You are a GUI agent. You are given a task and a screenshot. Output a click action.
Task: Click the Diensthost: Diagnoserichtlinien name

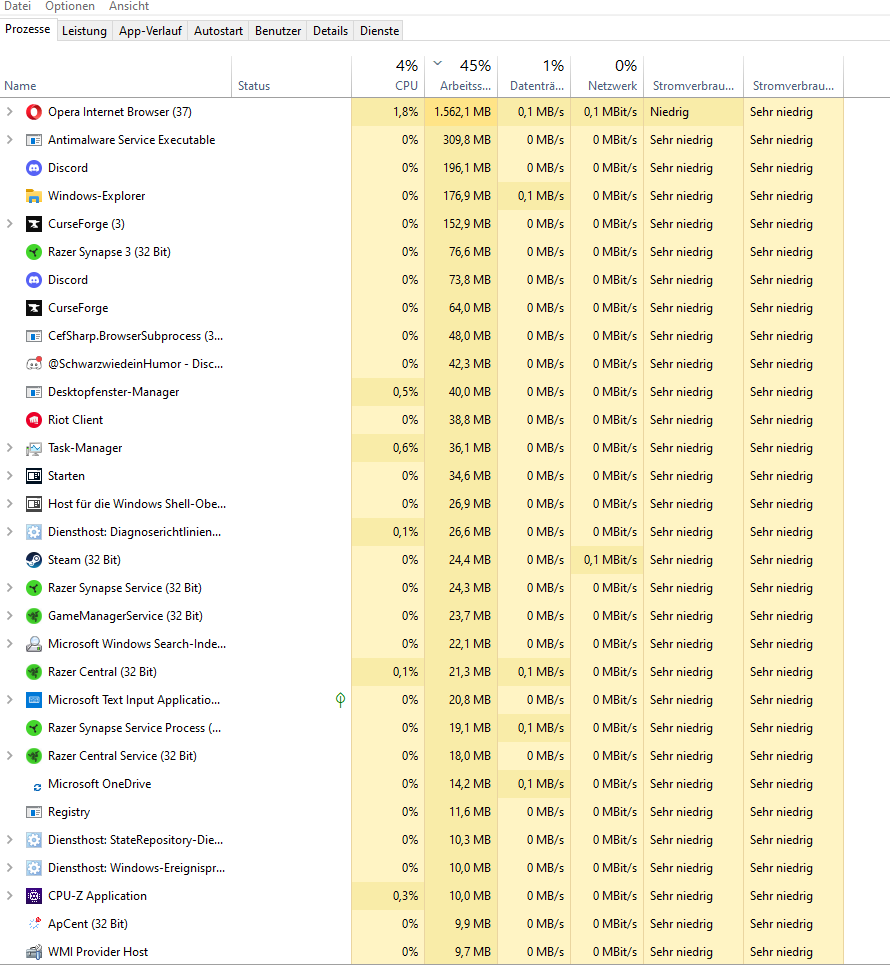coord(134,532)
